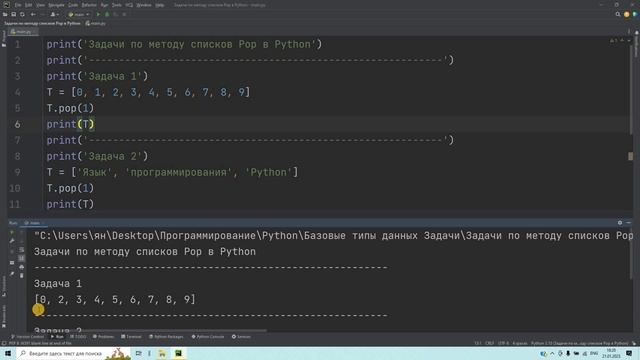The image size is (640, 360).
Task: Click the Open folder icon in toolbar
Action: pyautogui.click(x=5, y=14)
